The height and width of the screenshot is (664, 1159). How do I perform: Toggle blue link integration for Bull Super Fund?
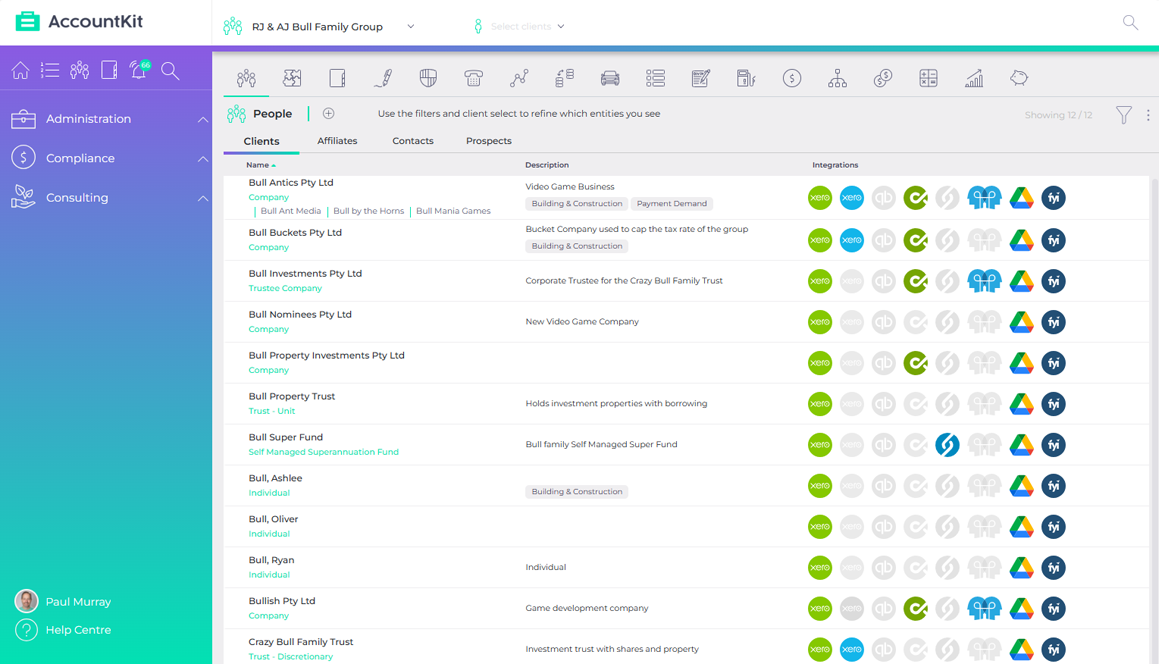coord(947,444)
